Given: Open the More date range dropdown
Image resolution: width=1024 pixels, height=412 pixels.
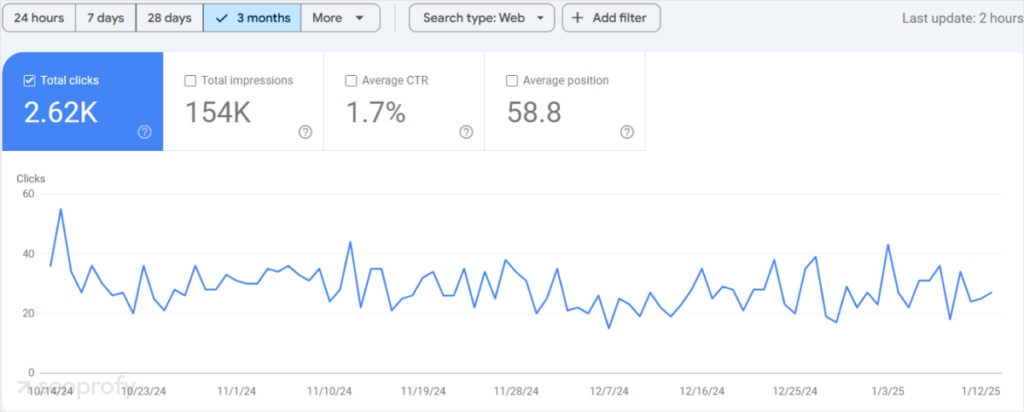Looking at the screenshot, I should (x=340, y=18).
